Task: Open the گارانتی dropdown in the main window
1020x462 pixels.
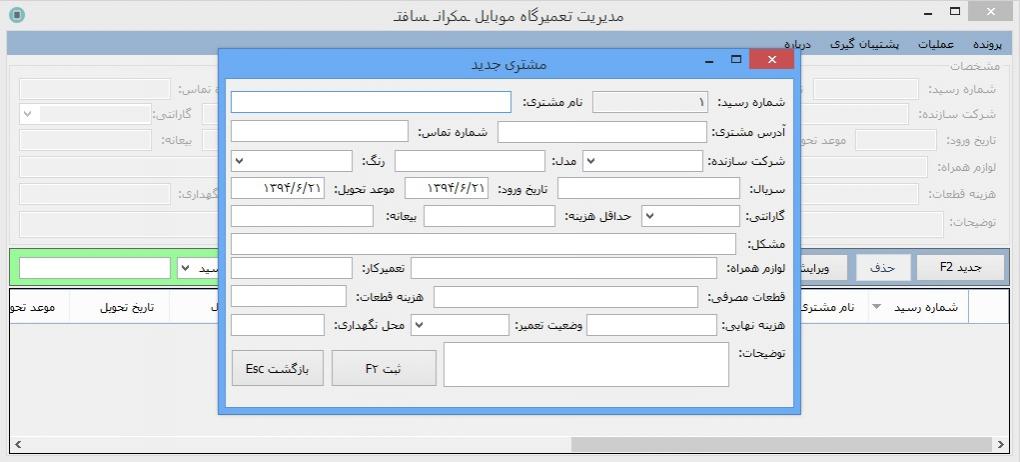Action: (27, 114)
